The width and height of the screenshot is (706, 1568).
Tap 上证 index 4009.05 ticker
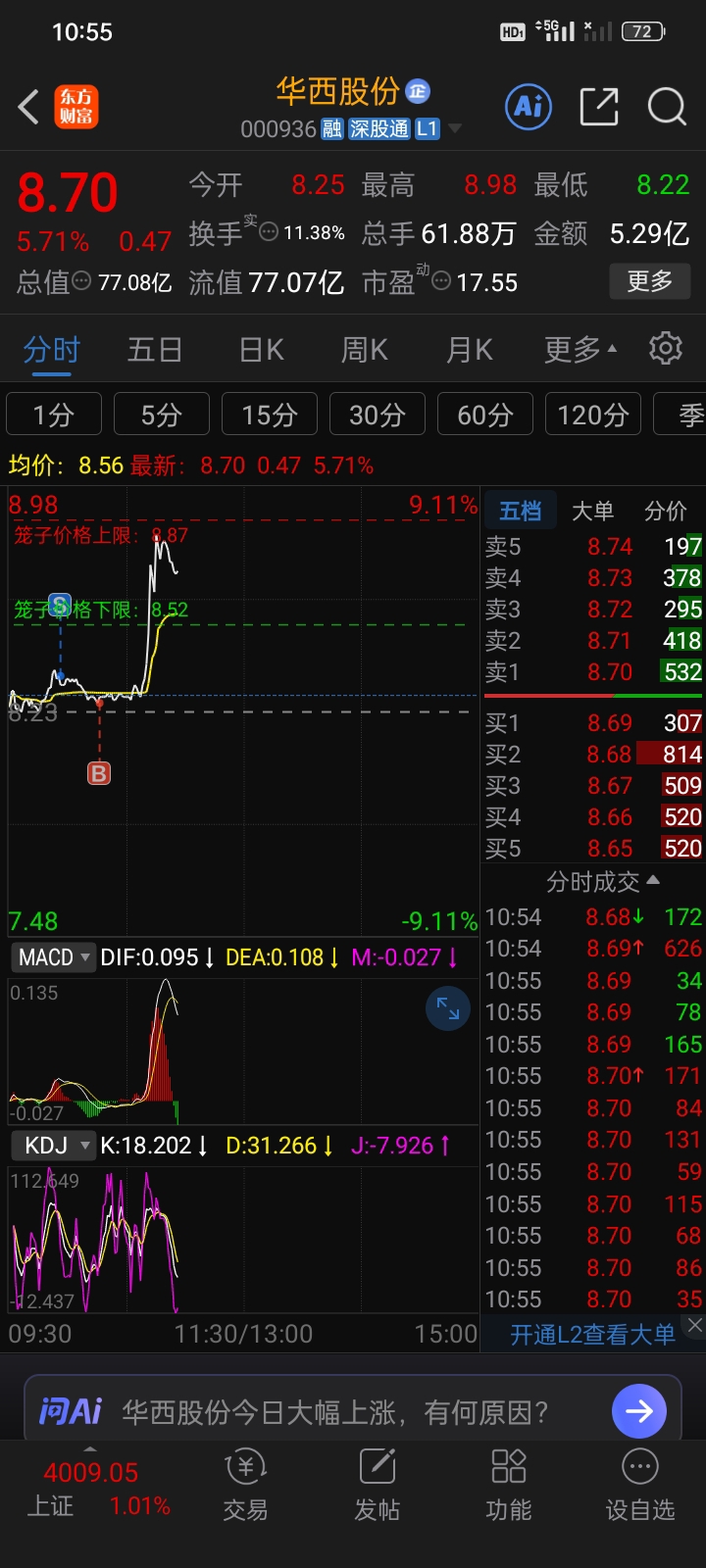coord(98,1489)
